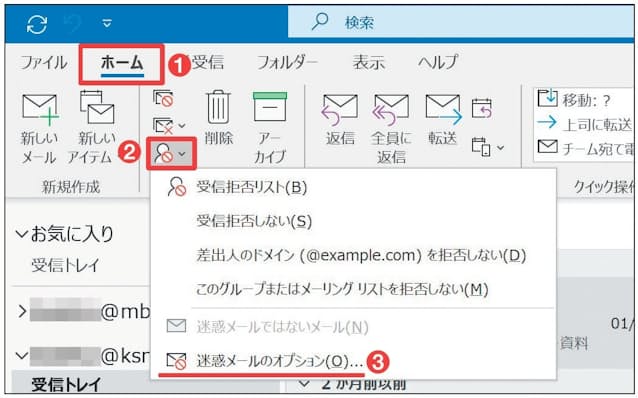Click the Clean Up envelope icon
This screenshot has height=398, width=638.
163,126
